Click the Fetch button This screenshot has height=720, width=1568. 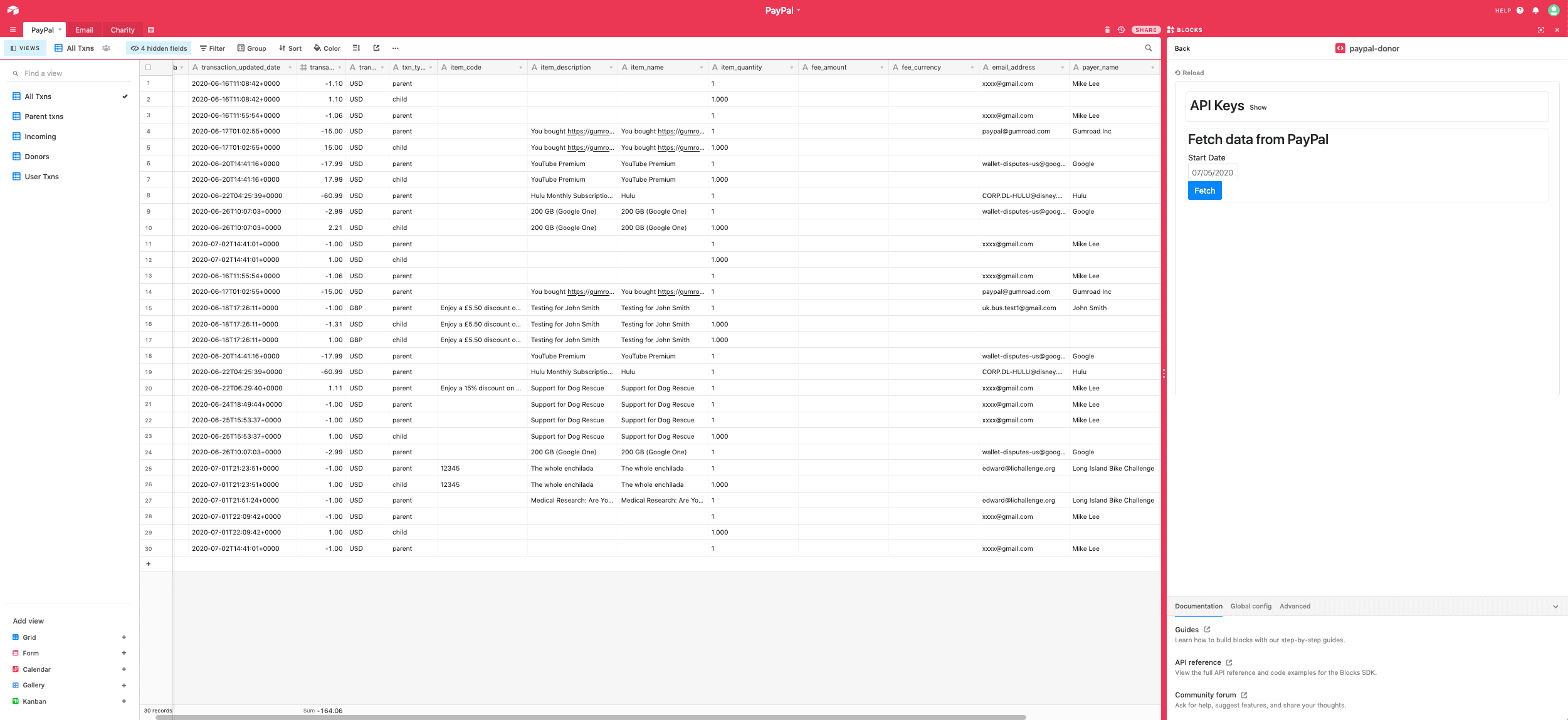(1204, 190)
